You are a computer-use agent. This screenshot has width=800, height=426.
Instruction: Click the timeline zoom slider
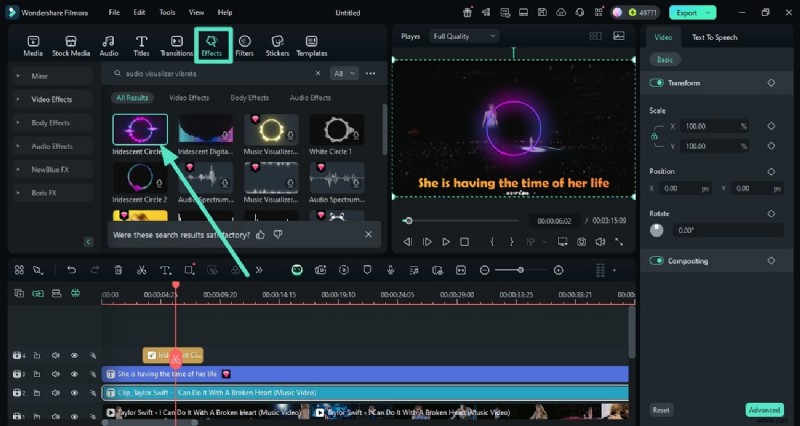[x=521, y=270]
